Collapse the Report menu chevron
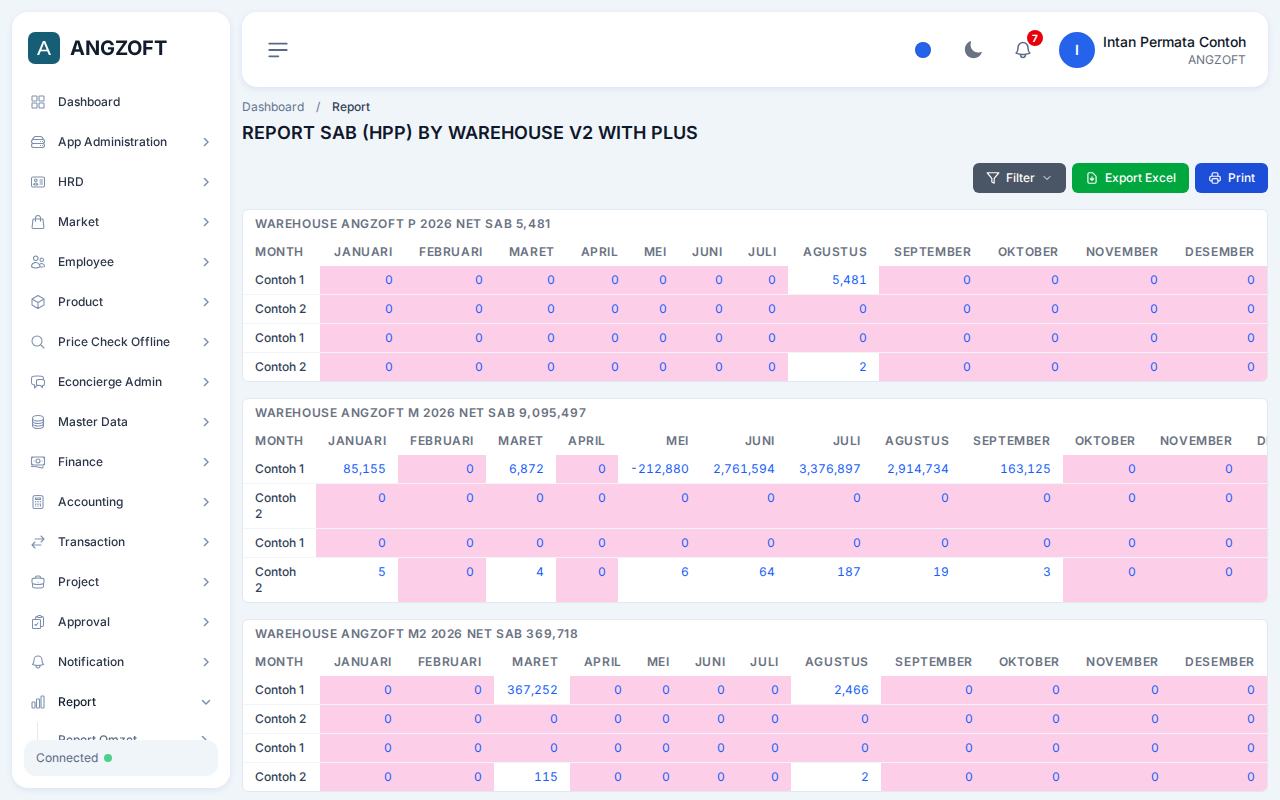Screen dimensions: 1280x800 tap(206, 702)
